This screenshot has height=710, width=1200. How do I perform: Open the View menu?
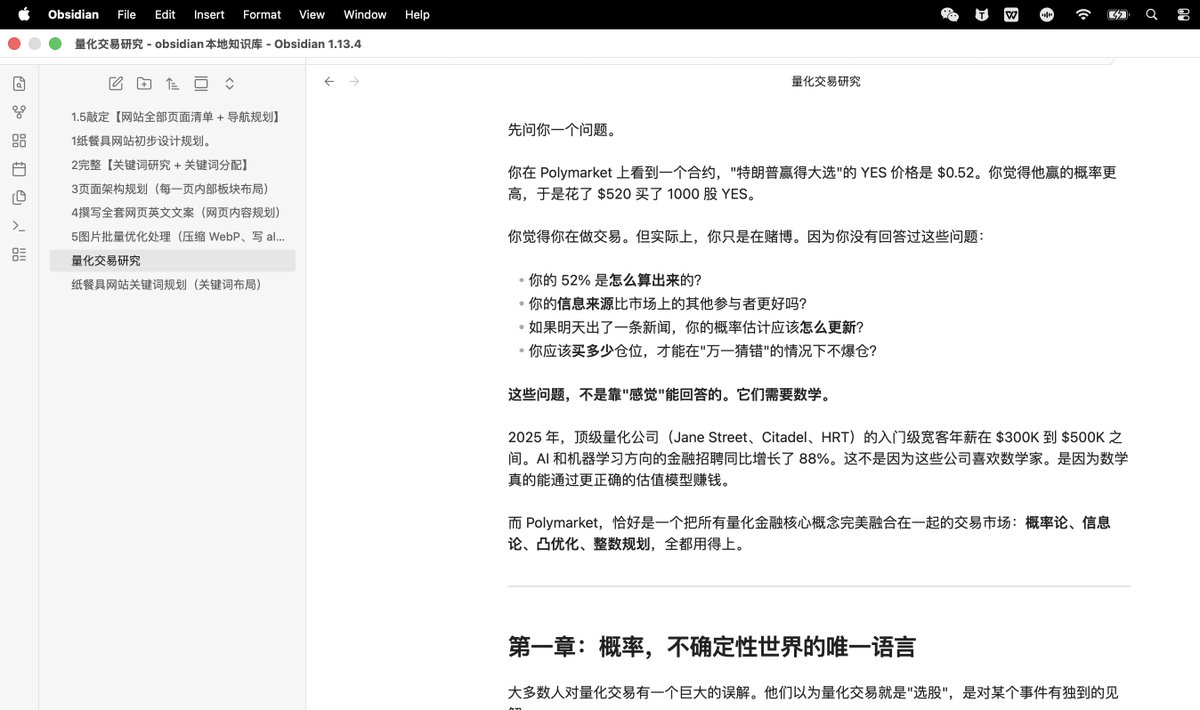click(312, 14)
